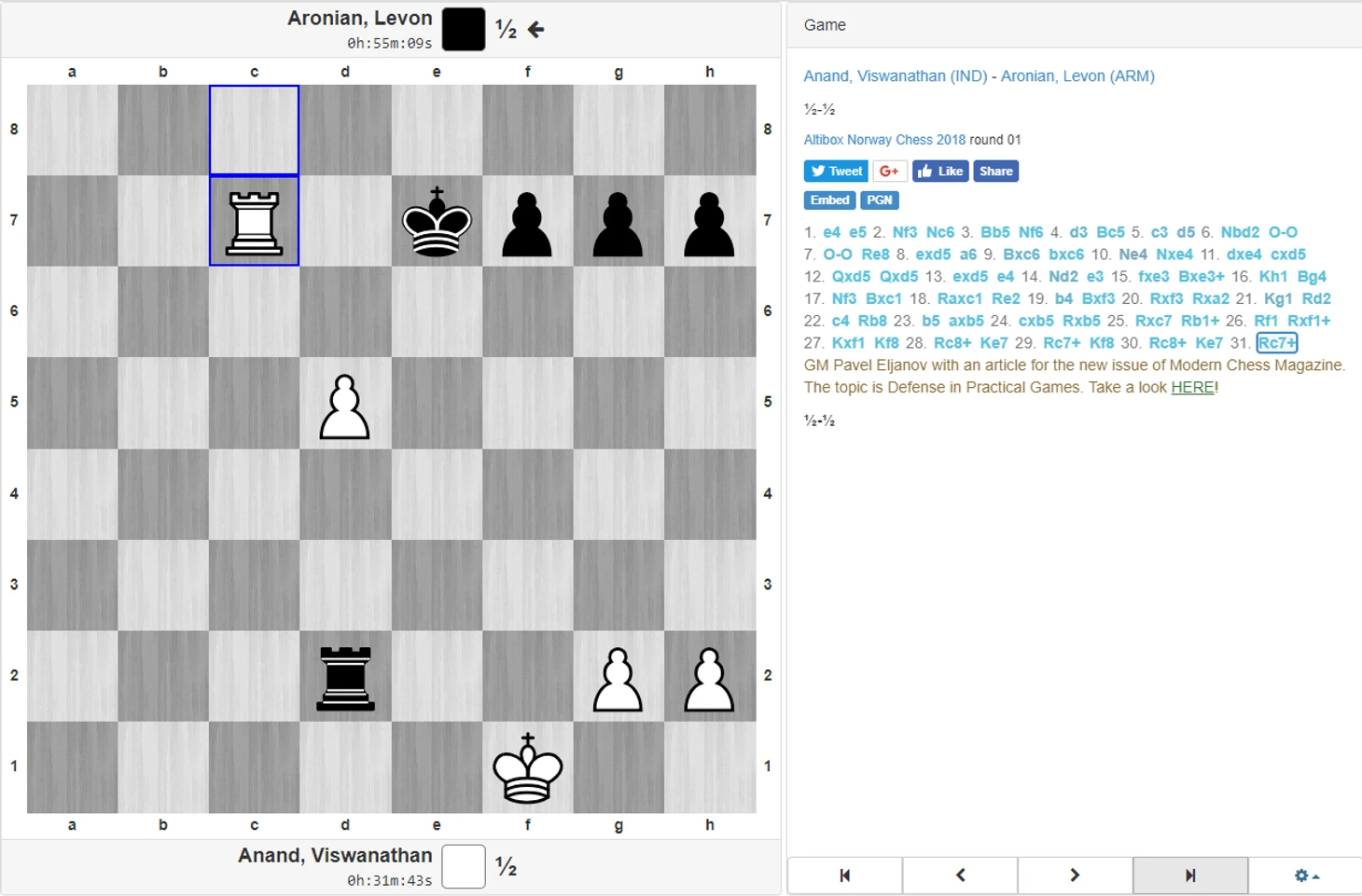
Task: Click the black king on e7
Action: tap(437, 222)
